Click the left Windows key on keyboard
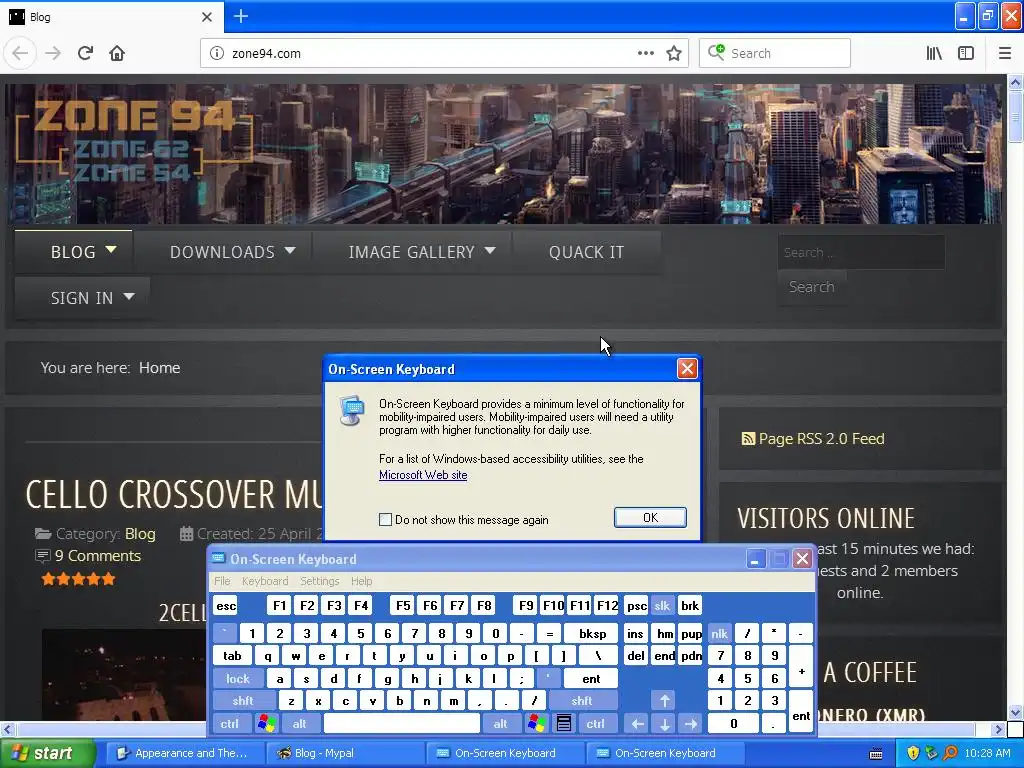This screenshot has height=768, width=1024. [x=266, y=723]
